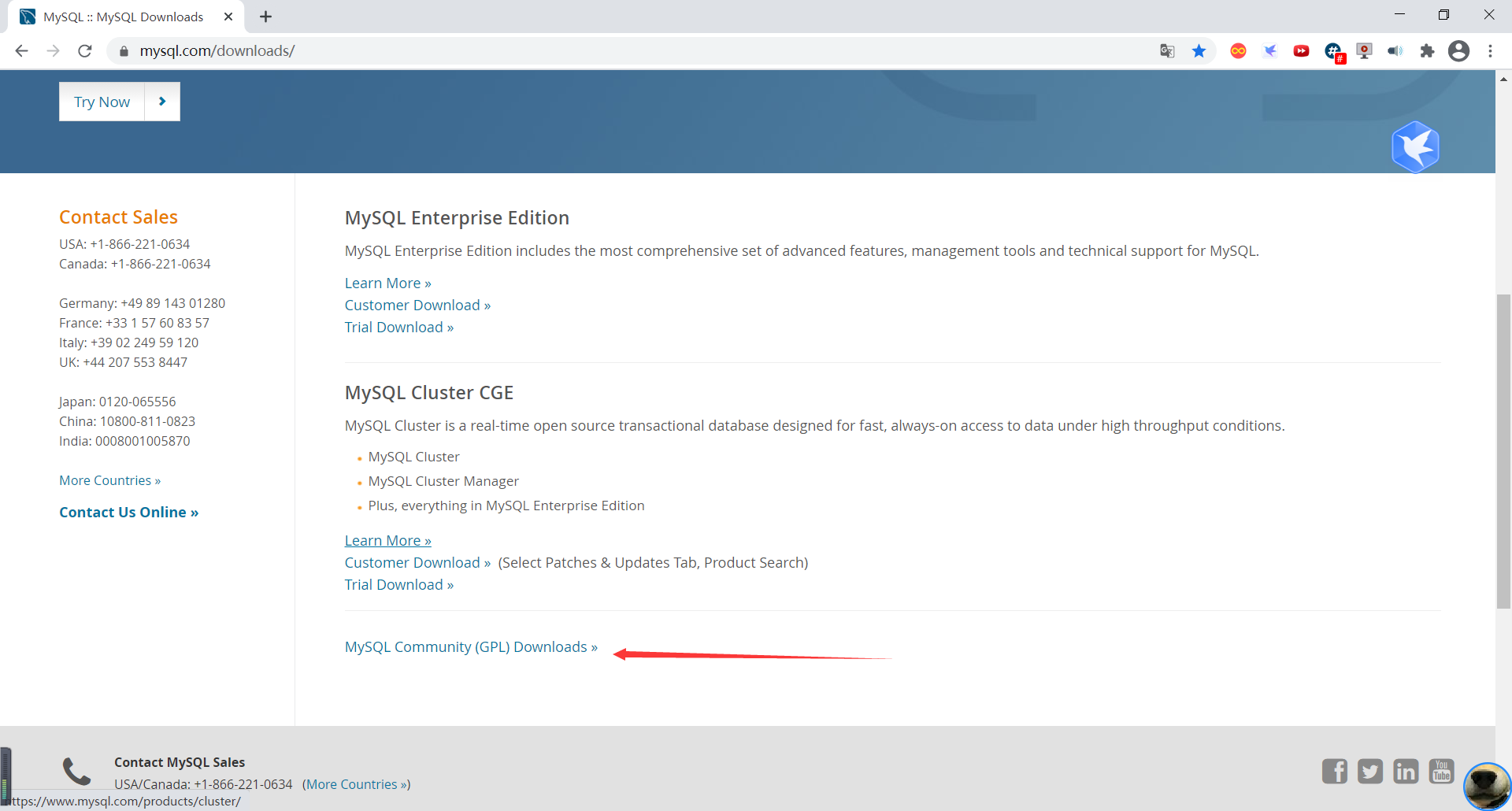Open footer More Countries link
Screen dimensions: 1512x811
[356, 785]
